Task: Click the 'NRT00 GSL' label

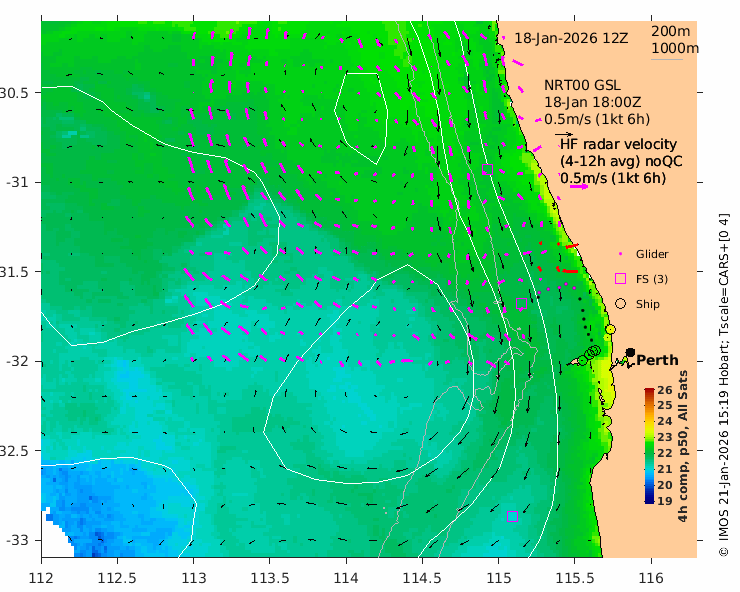Action: (582, 85)
